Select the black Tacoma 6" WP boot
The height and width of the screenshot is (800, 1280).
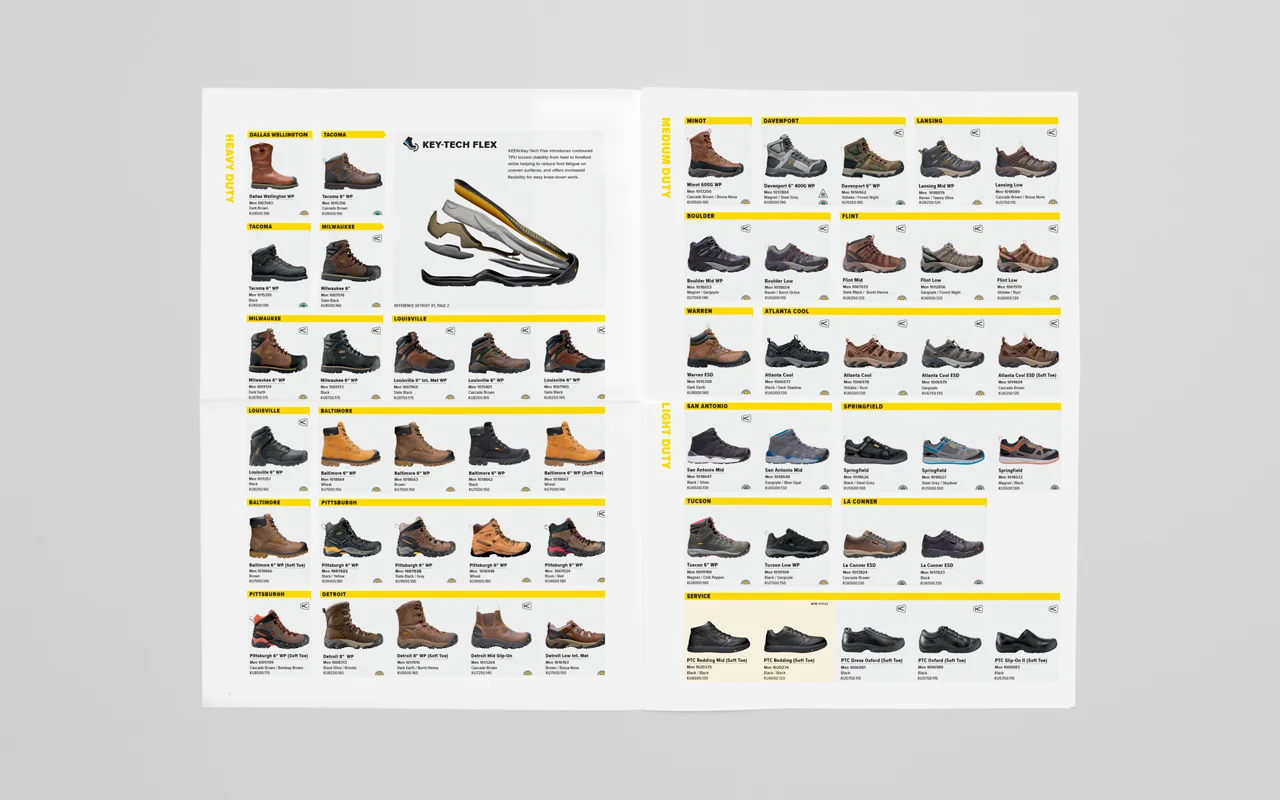click(278, 264)
